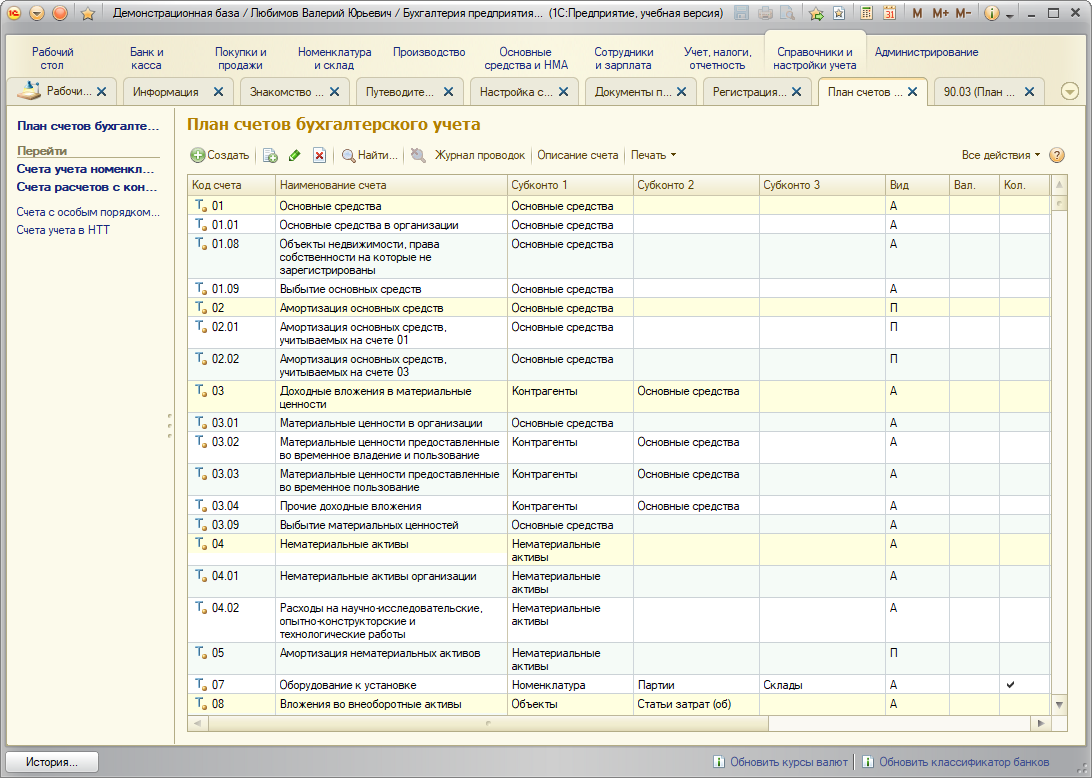Open Счета расчетов с контрагентами link
1092x778 pixels.
pos(87,187)
